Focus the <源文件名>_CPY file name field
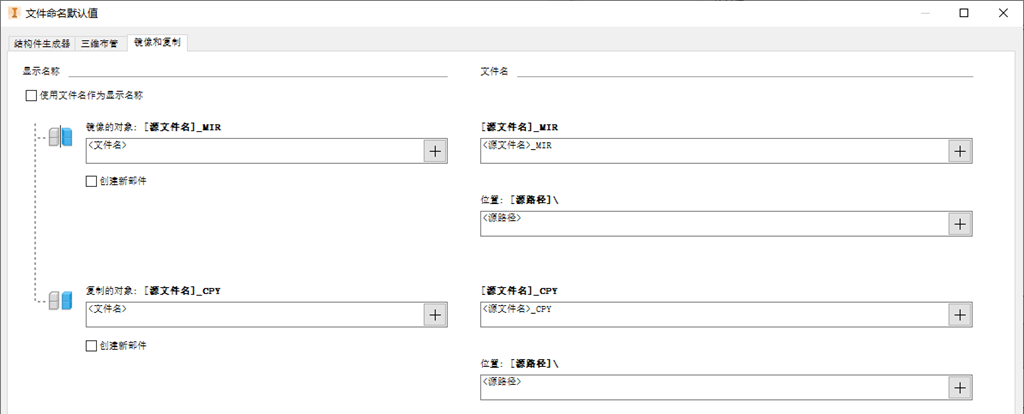The width and height of the screenshot is (1024, 414). [712, 314]
